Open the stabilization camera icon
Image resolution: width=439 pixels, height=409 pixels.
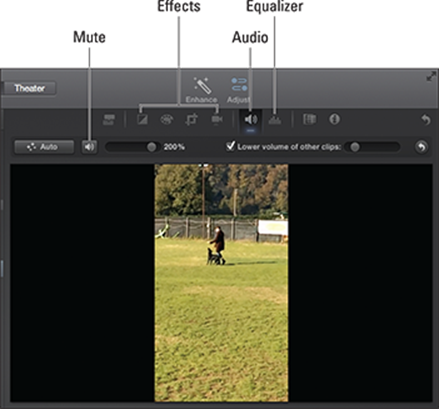tap(217, 119)
